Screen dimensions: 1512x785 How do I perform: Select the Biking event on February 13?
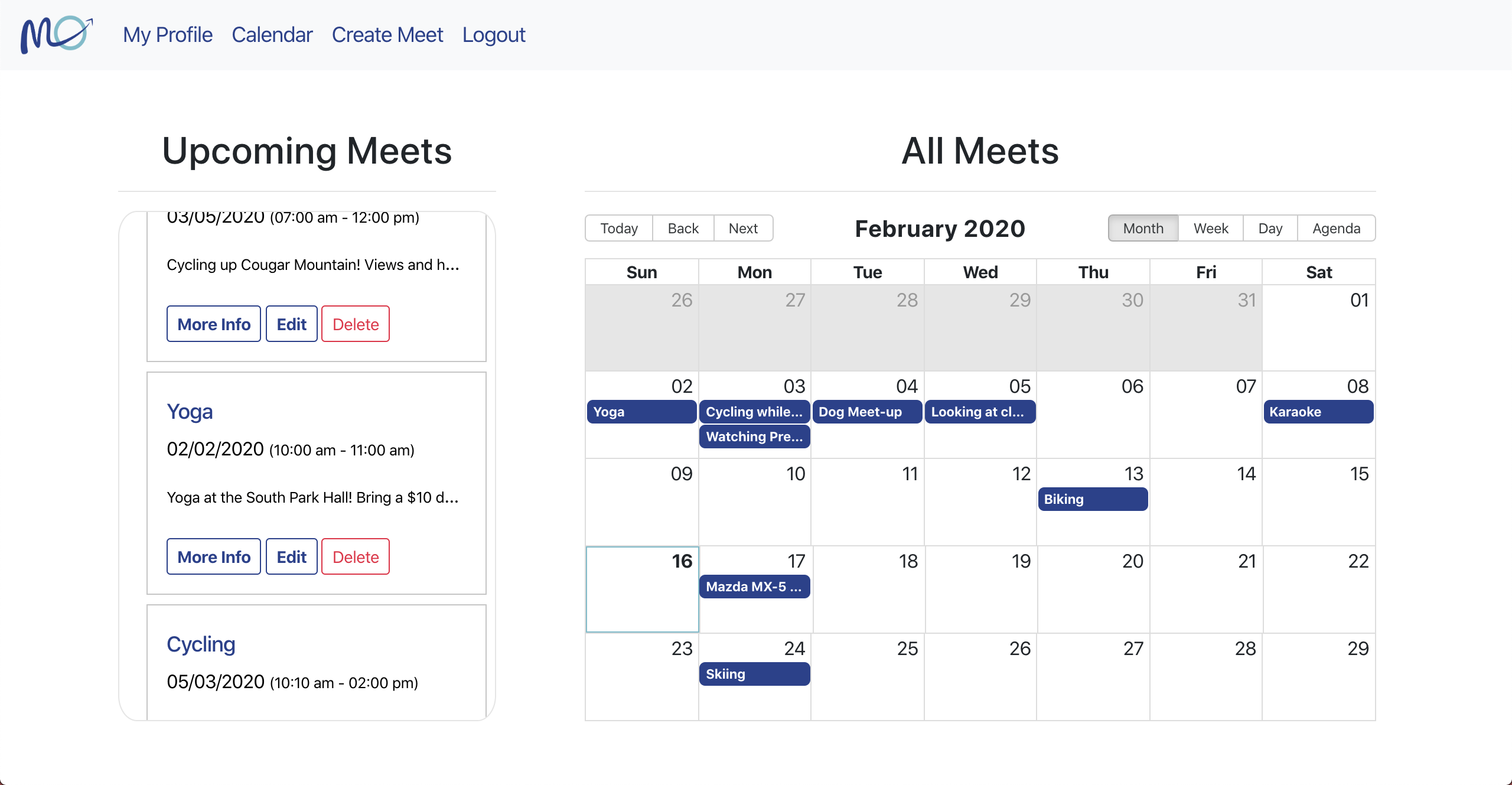click(x=1092, y=499)
